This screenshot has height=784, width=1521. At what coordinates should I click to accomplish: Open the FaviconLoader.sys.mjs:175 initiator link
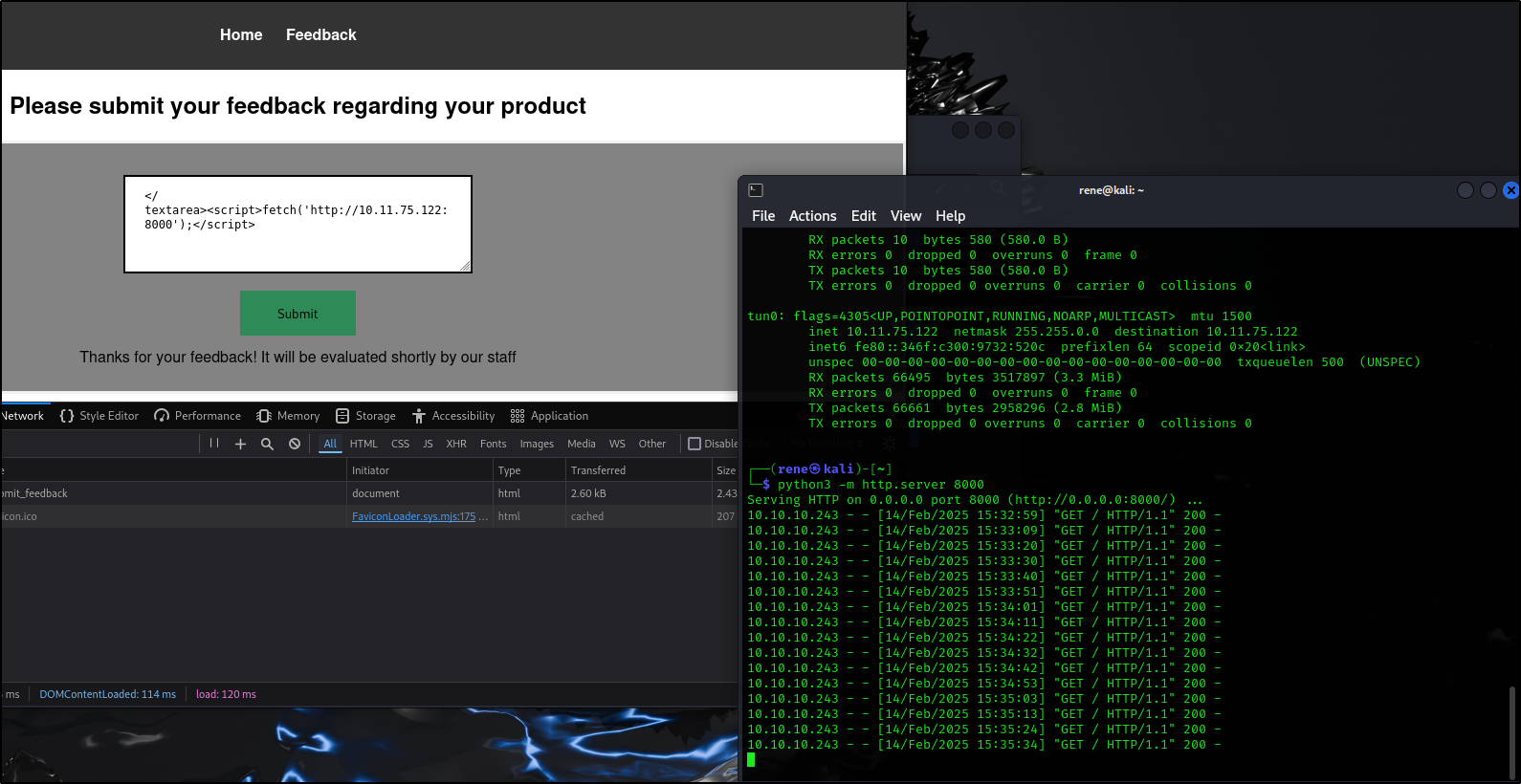[413, 516]
